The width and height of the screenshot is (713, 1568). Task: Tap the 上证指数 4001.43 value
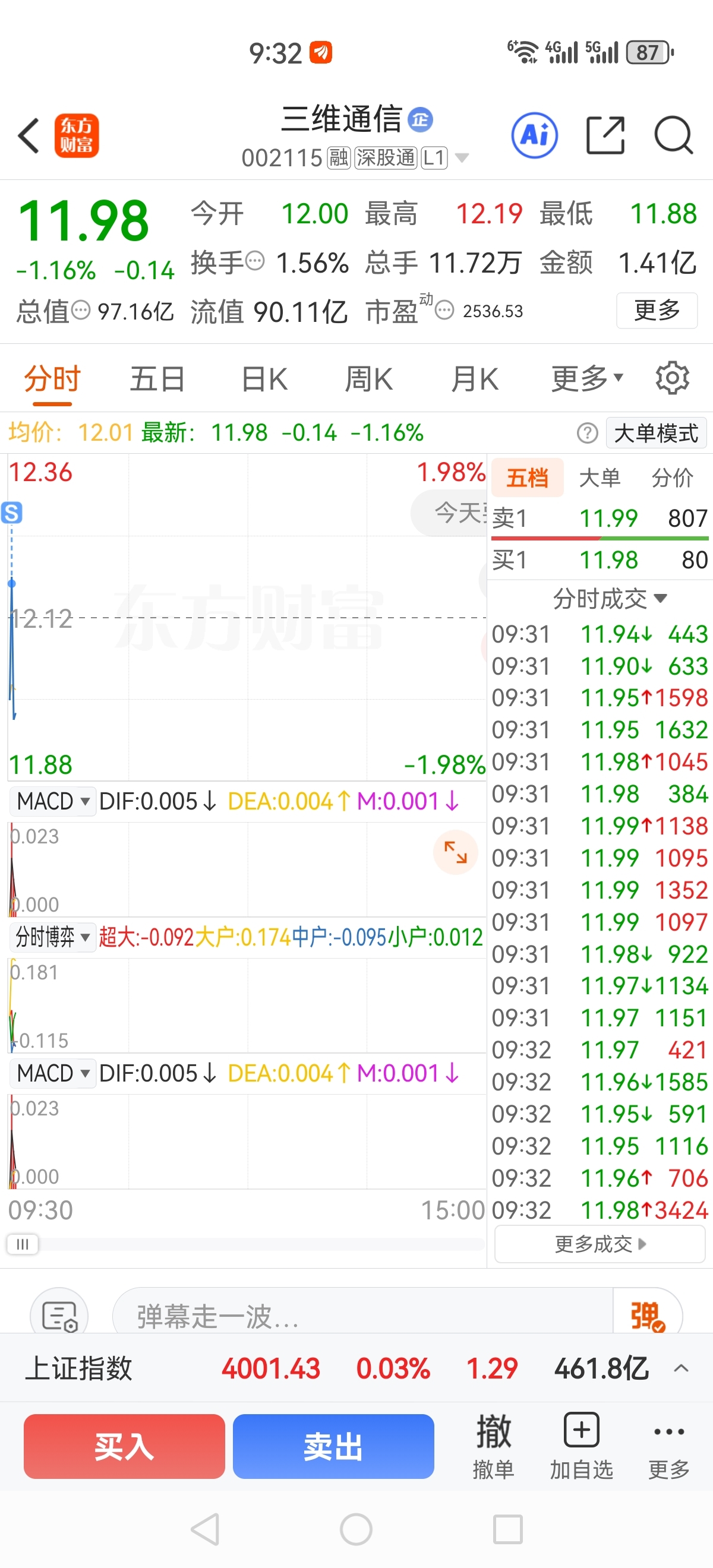click(271, 1368)
